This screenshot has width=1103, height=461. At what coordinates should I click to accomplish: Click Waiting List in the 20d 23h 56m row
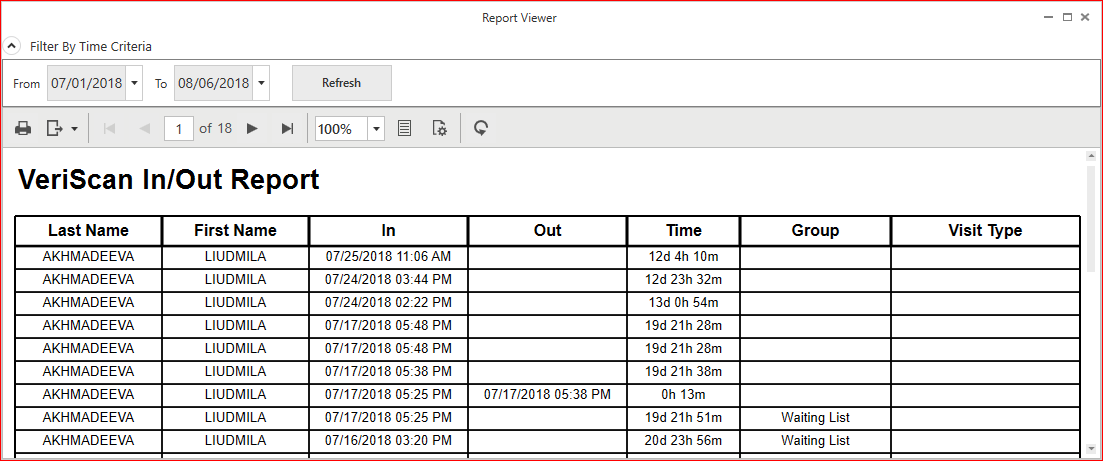[x=815, y=441]
